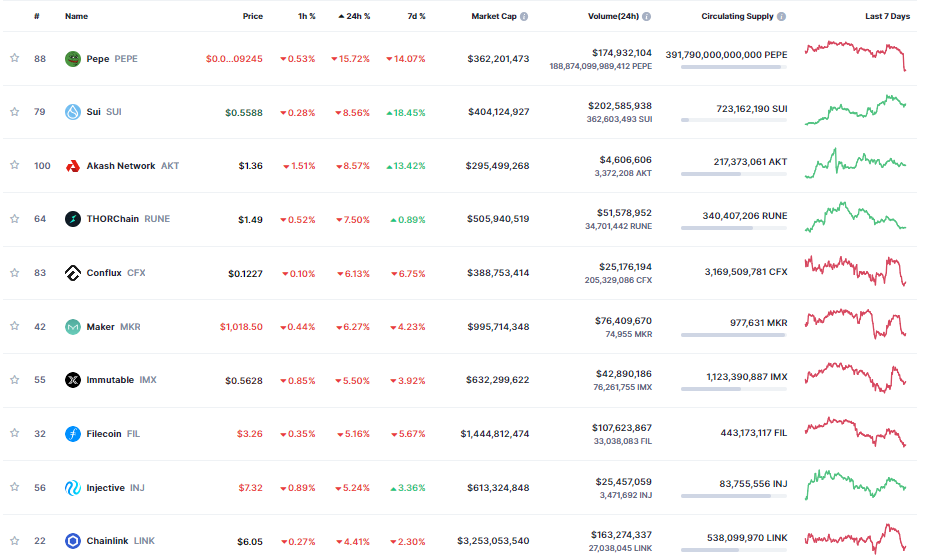938x560 pixels.
Task: Open the Pepe PEPE coin page
Action: [112, 59]
